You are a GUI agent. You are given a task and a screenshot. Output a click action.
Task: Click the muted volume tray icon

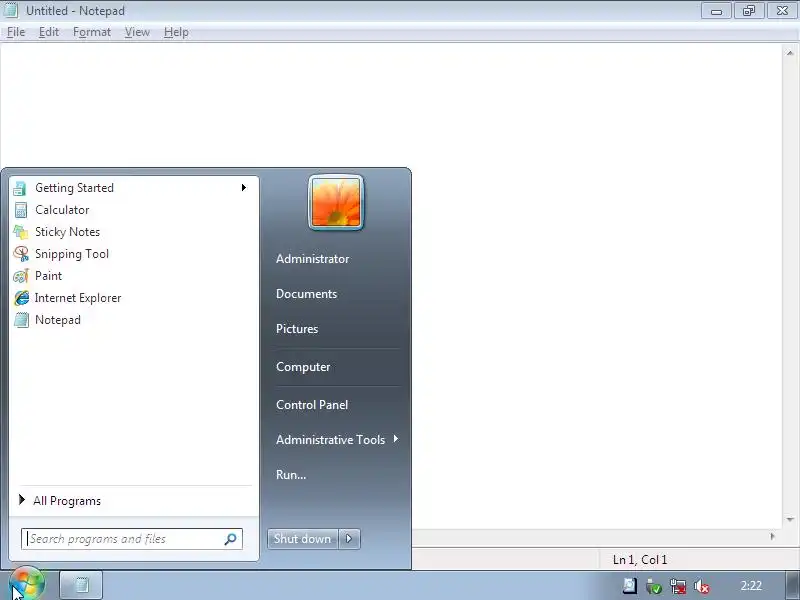pos(702,586)
